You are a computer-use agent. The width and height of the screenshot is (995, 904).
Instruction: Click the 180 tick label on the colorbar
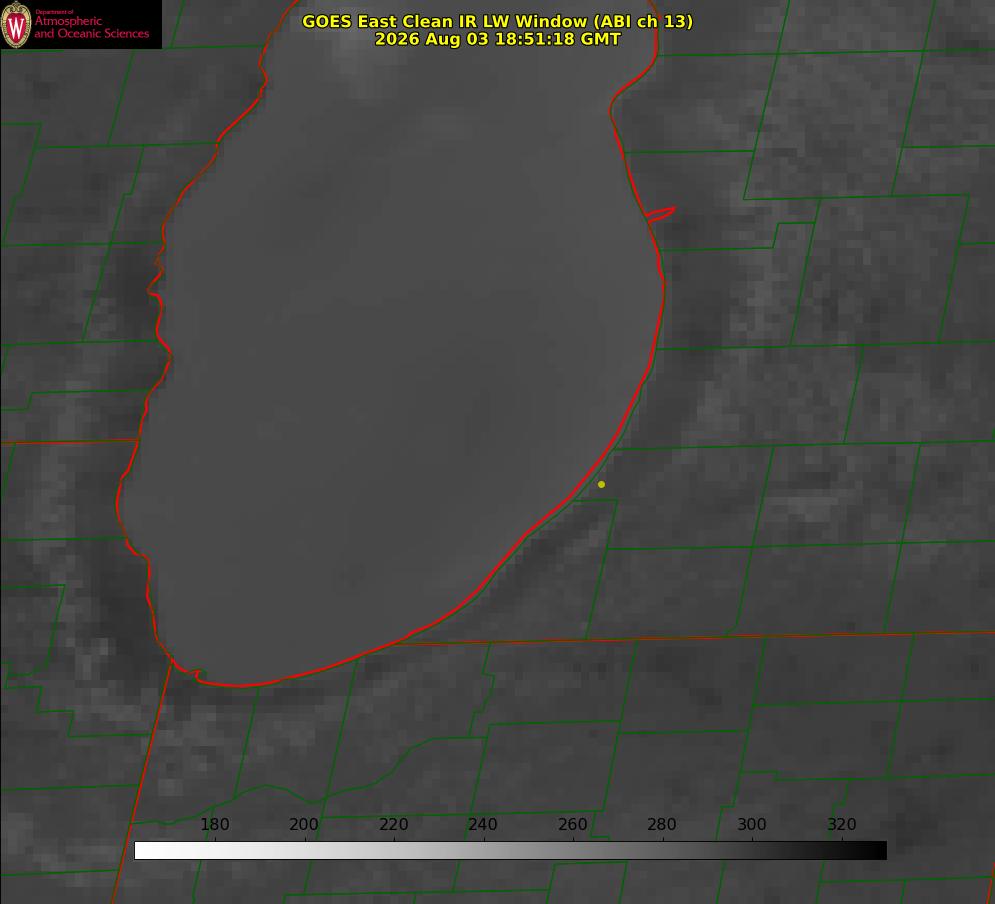coord(214,824)
